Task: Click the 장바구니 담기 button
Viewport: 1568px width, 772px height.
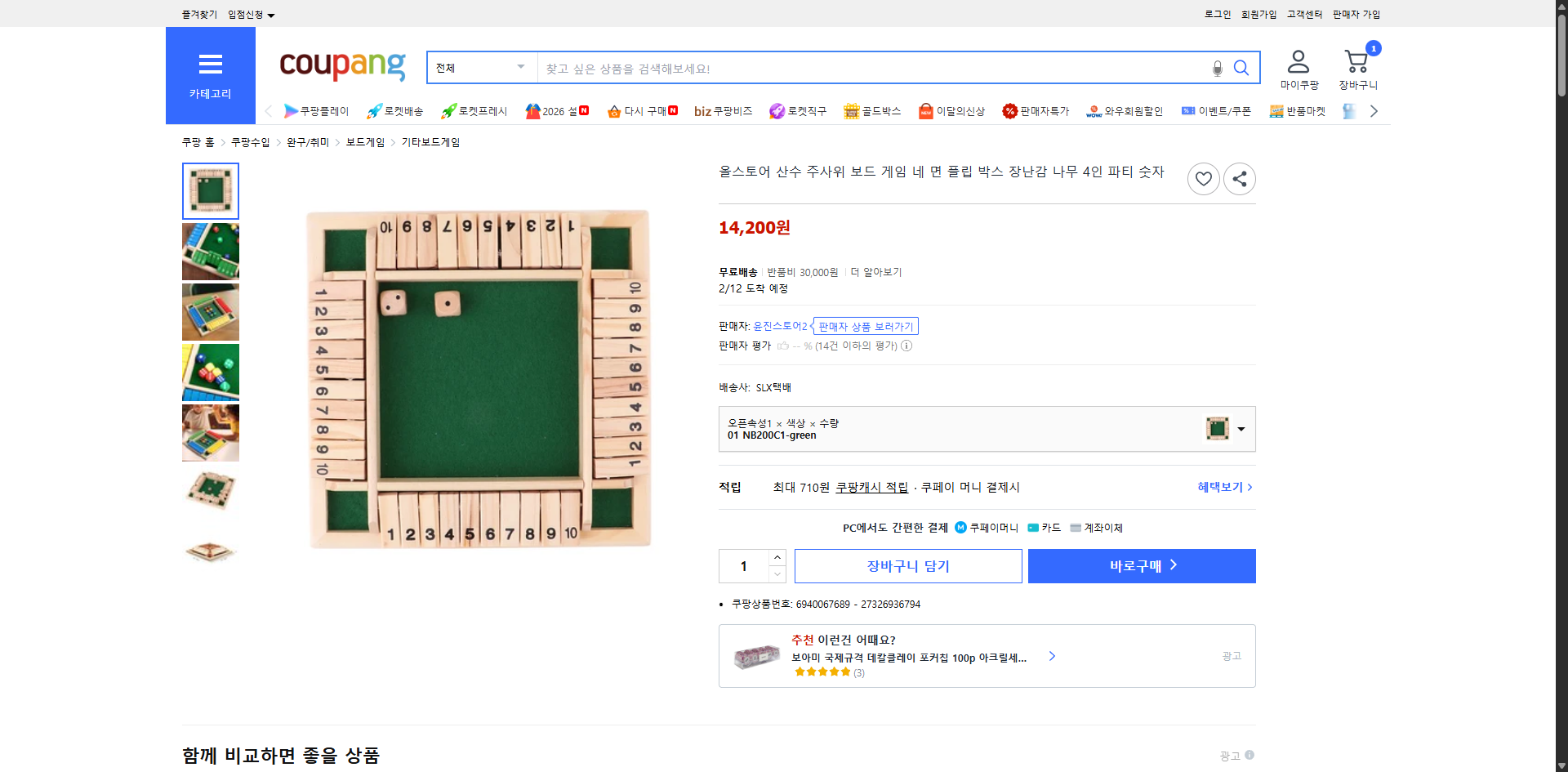Action: (x=908, y=565)
